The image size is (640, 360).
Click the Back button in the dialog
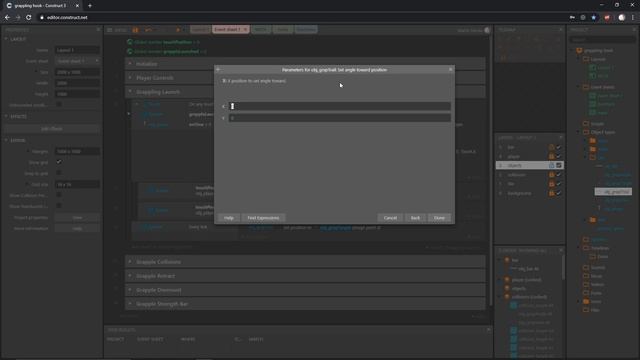point(415,218)
